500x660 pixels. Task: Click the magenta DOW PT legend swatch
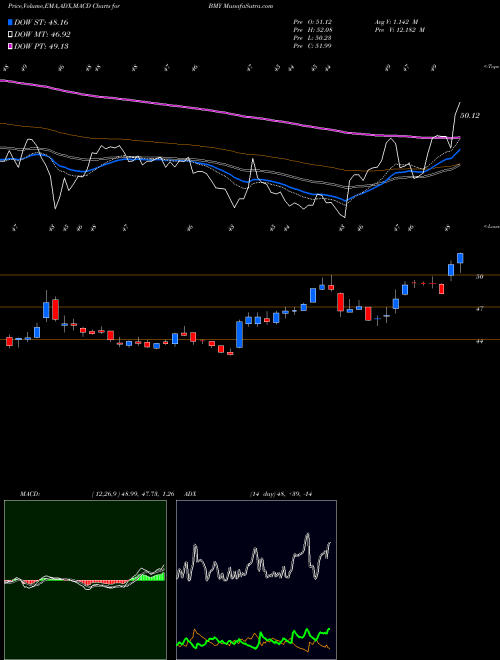click(10, 46)
